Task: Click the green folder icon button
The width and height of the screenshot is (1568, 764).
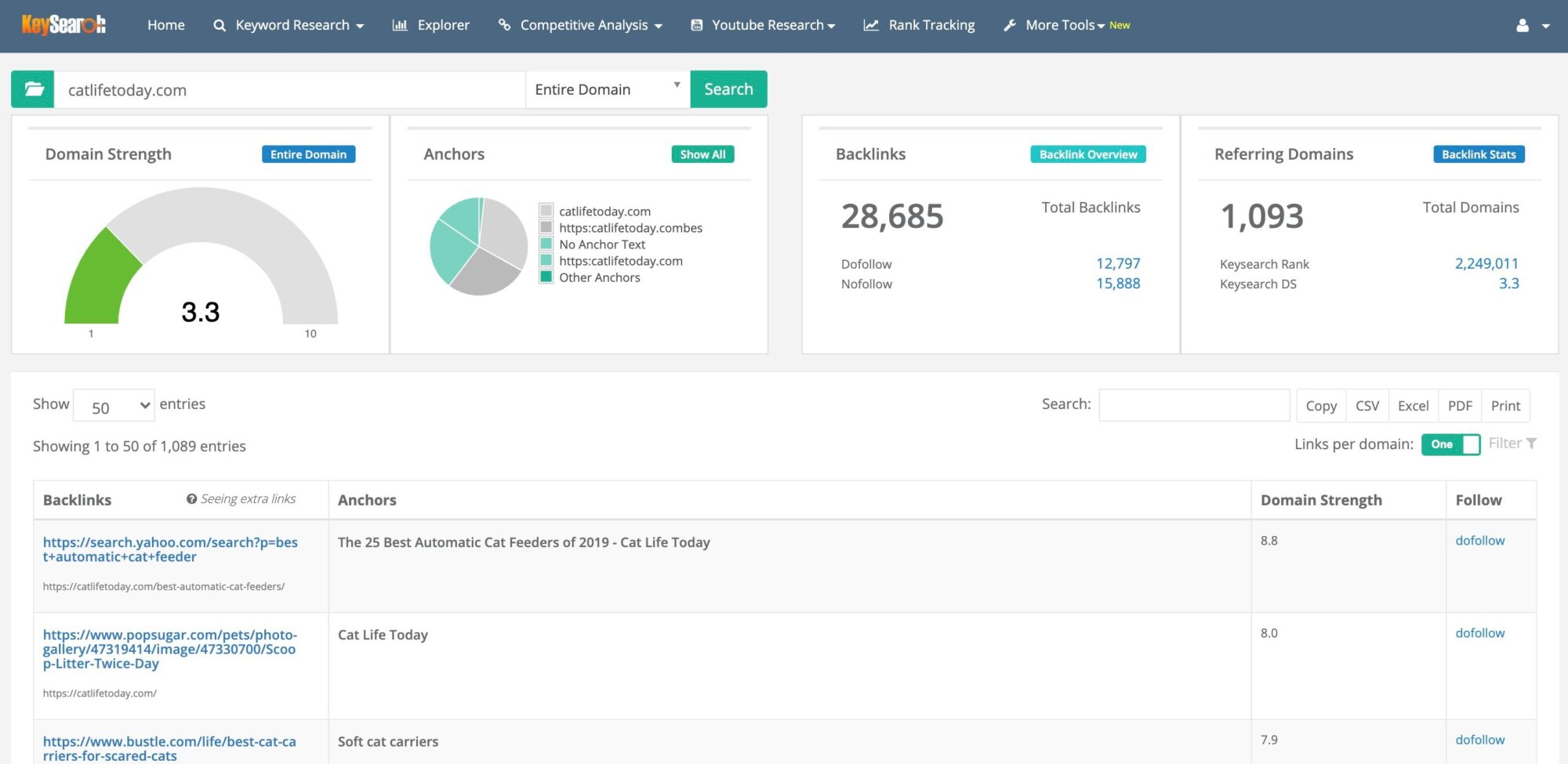Action: (33, 89)
